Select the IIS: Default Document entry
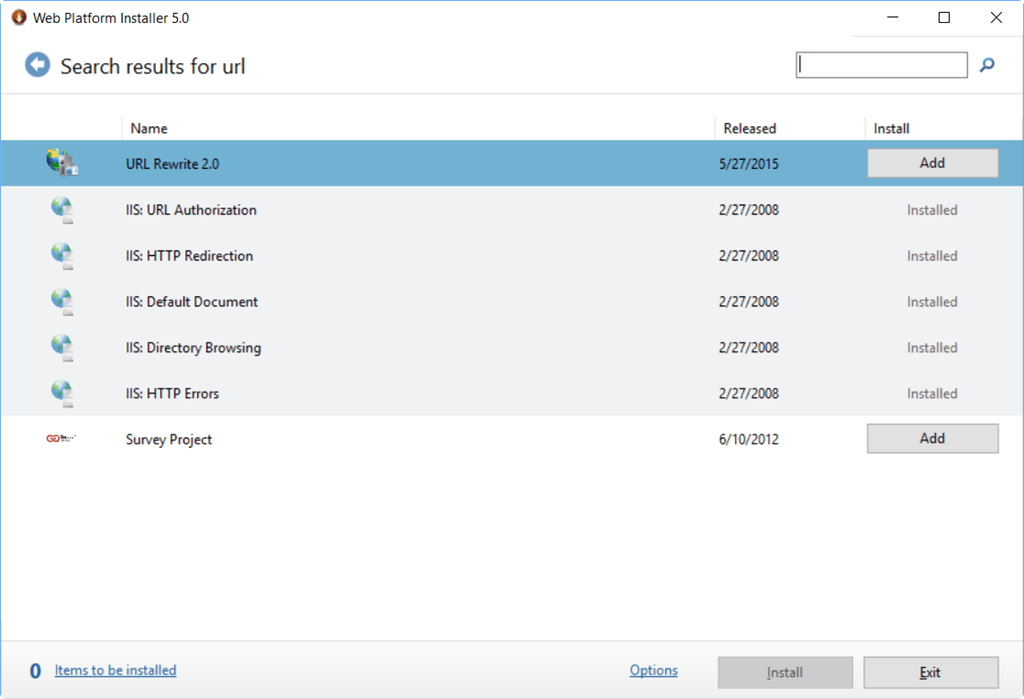The height and width of the screenshot is (699, 1024). tap(192, 302)
